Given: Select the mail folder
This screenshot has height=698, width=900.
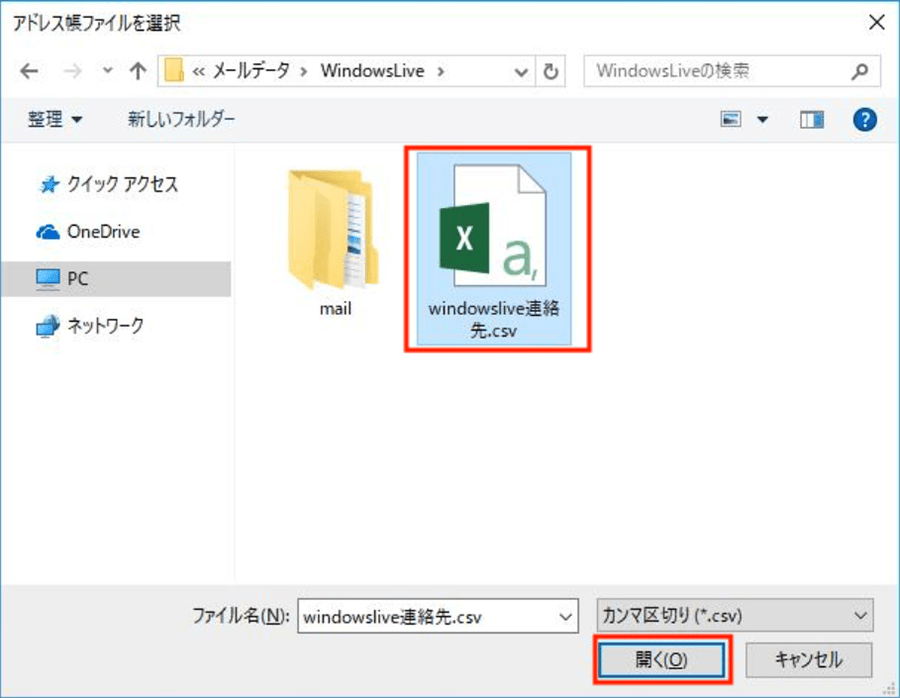Looking at the screenshot, I should point(335,243).
